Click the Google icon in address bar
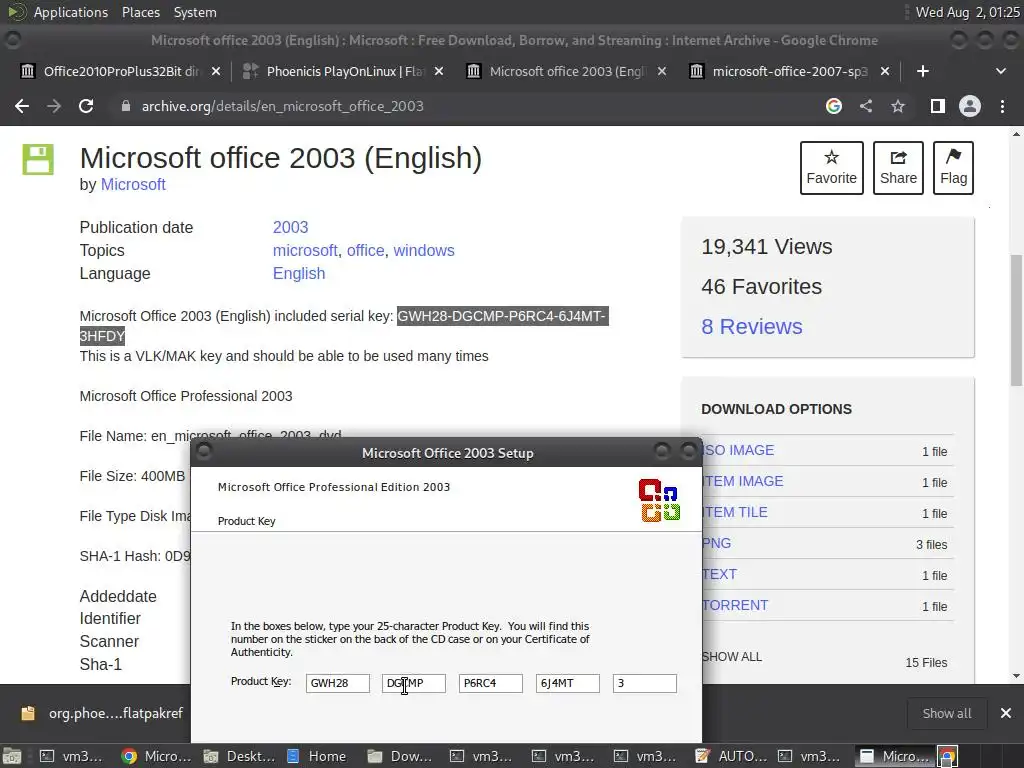This screenshot has height=768, width=1024. (833, 106)
